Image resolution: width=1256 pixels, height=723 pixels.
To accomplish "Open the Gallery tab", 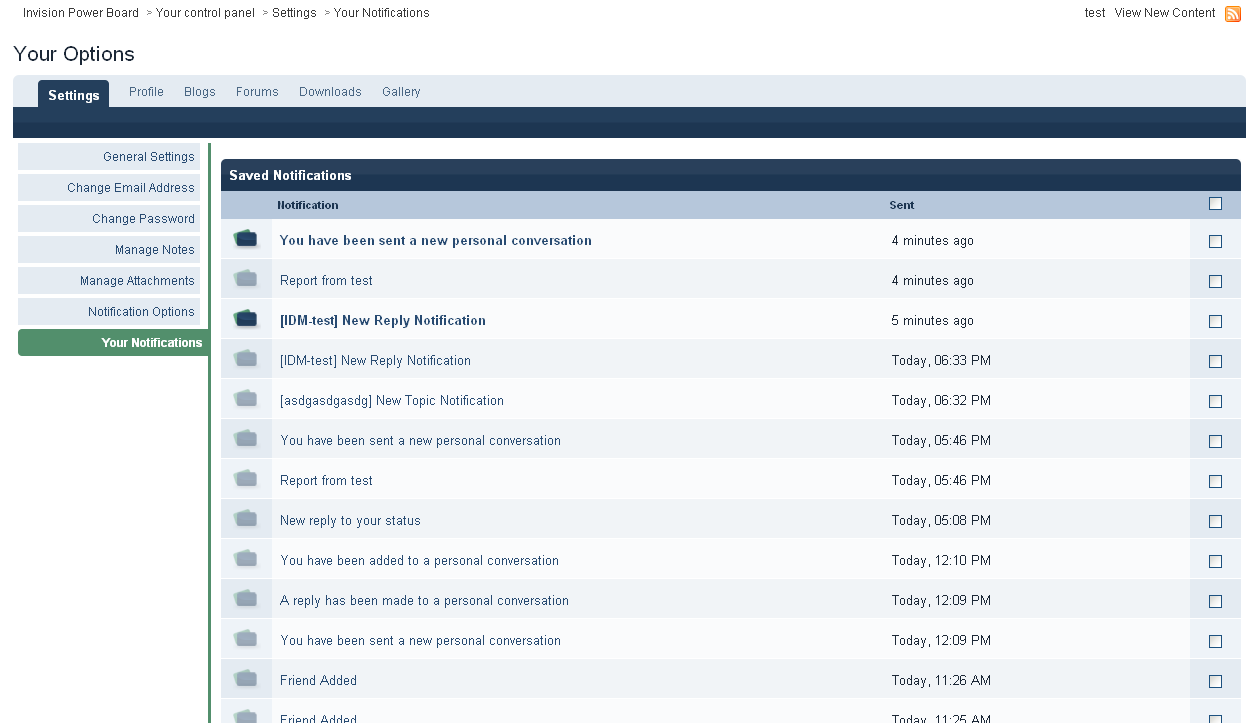I will (401, 92).
